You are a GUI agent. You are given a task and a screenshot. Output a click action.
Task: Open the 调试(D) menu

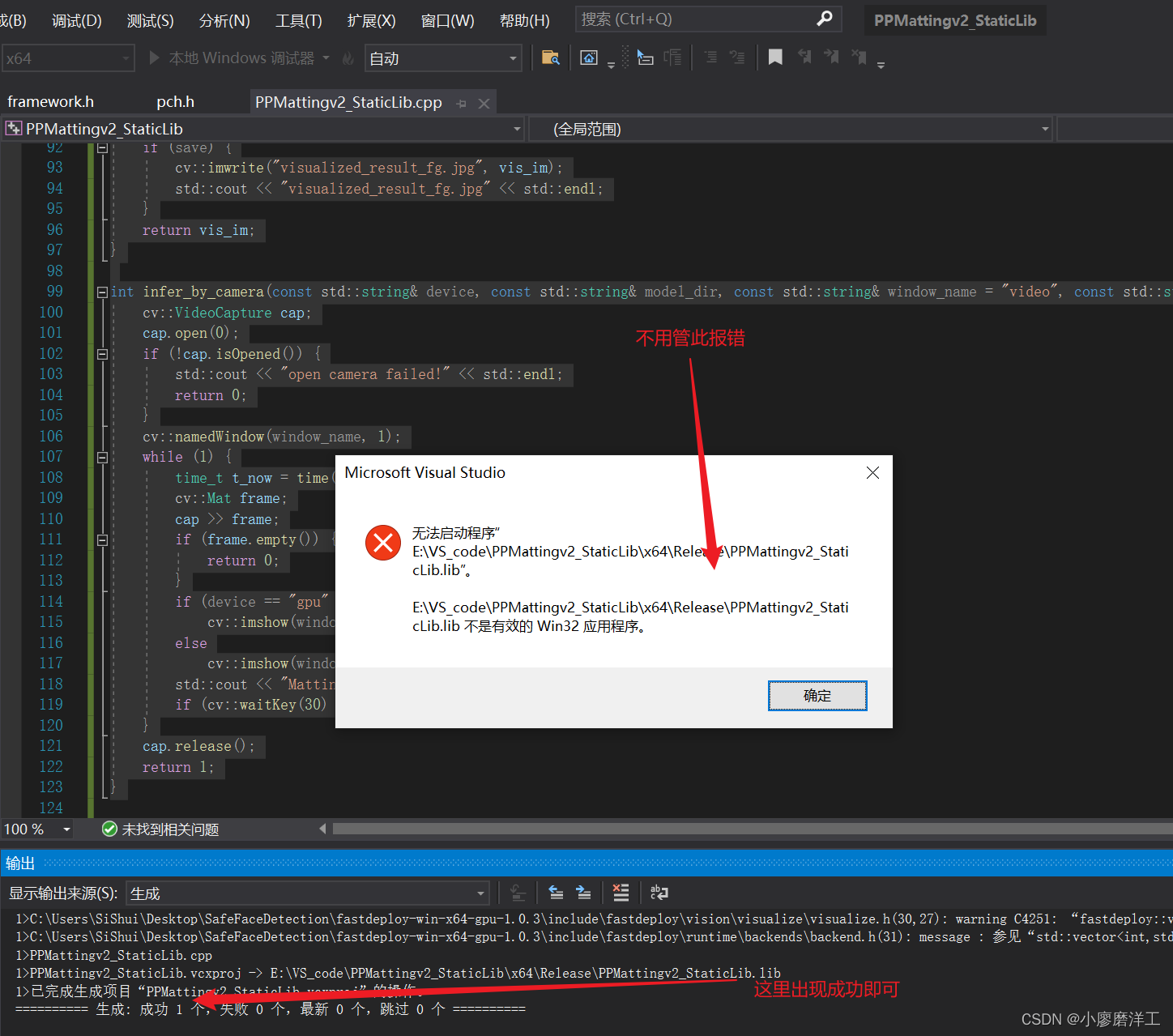(x=77, y=20)
